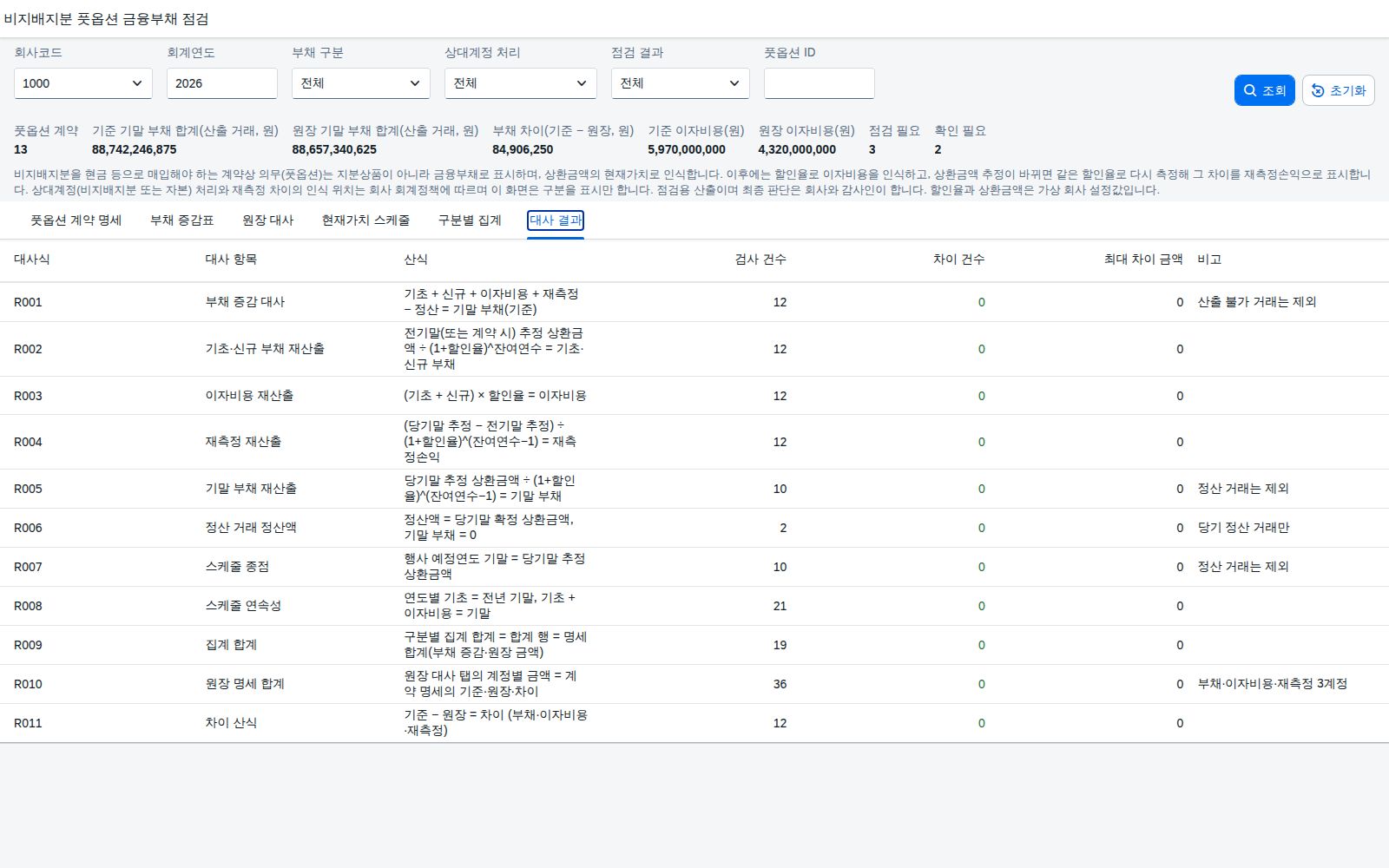Select row R004 cell
The image size is (1389, 868).
[28, 442]
